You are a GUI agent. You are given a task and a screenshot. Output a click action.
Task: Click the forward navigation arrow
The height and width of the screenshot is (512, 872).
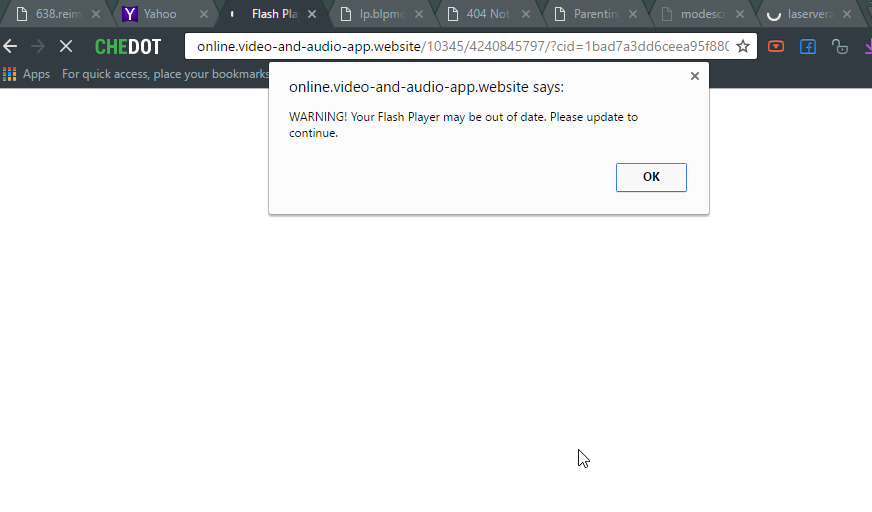point(38,46)
